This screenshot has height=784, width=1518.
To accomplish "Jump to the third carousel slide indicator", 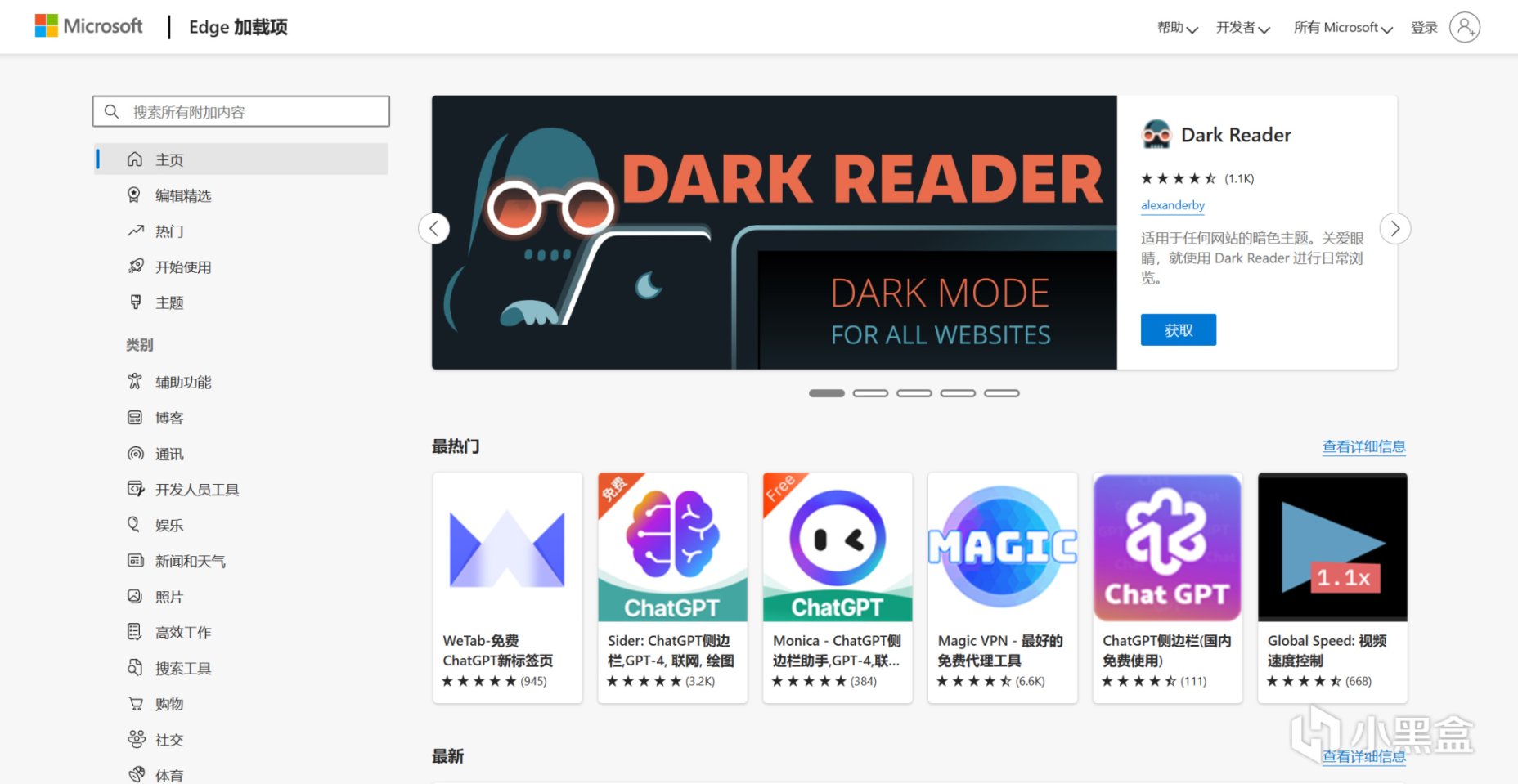I will tap(914, 393).
